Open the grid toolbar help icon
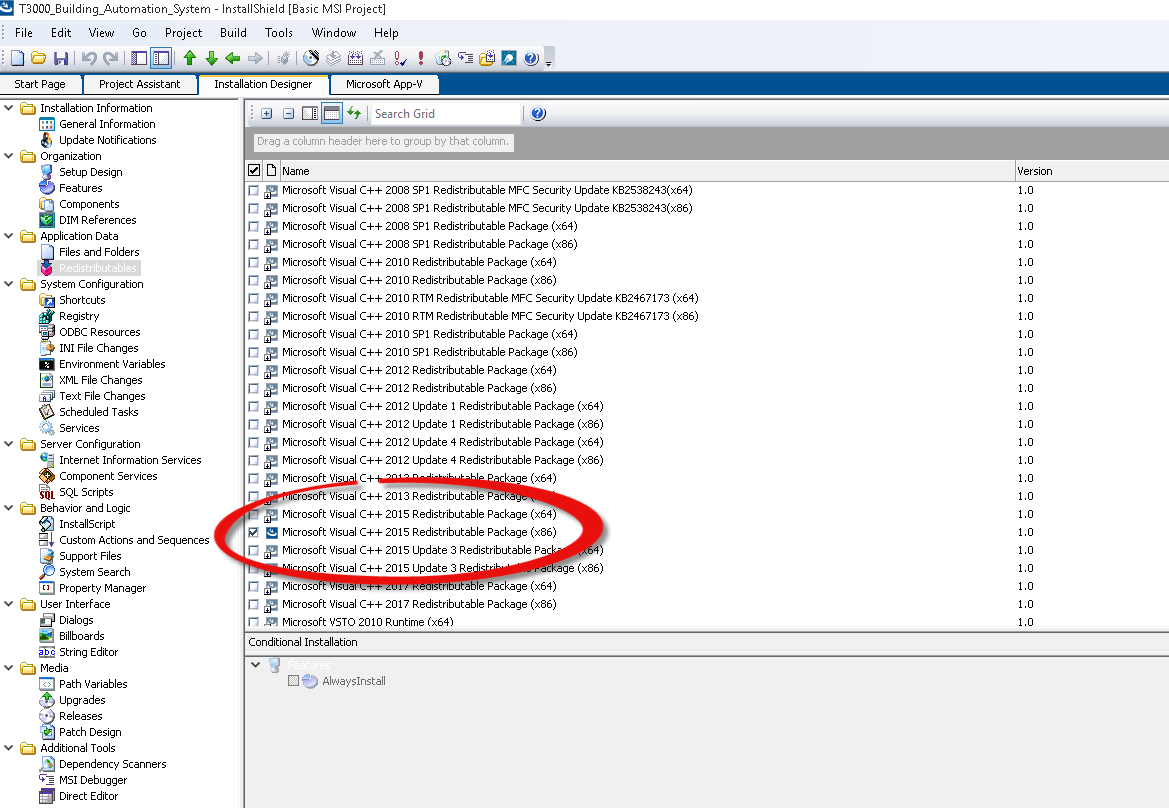The width and height of the screenshot is (1169, 808). point(538,113)
